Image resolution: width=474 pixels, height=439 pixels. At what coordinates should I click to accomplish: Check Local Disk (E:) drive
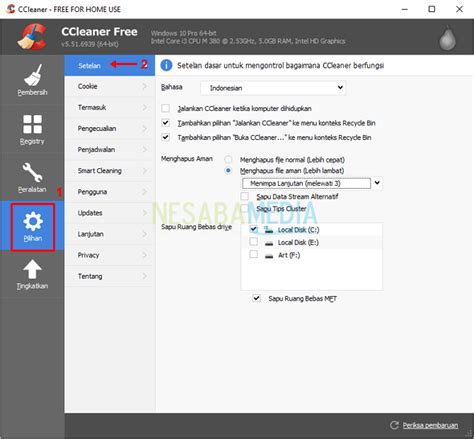click(x=254, y=242)
